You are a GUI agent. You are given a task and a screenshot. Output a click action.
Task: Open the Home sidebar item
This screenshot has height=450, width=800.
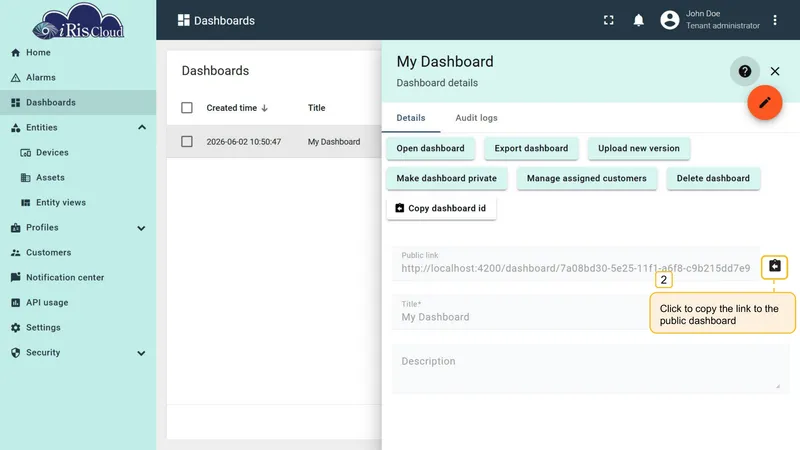[78, 53]
